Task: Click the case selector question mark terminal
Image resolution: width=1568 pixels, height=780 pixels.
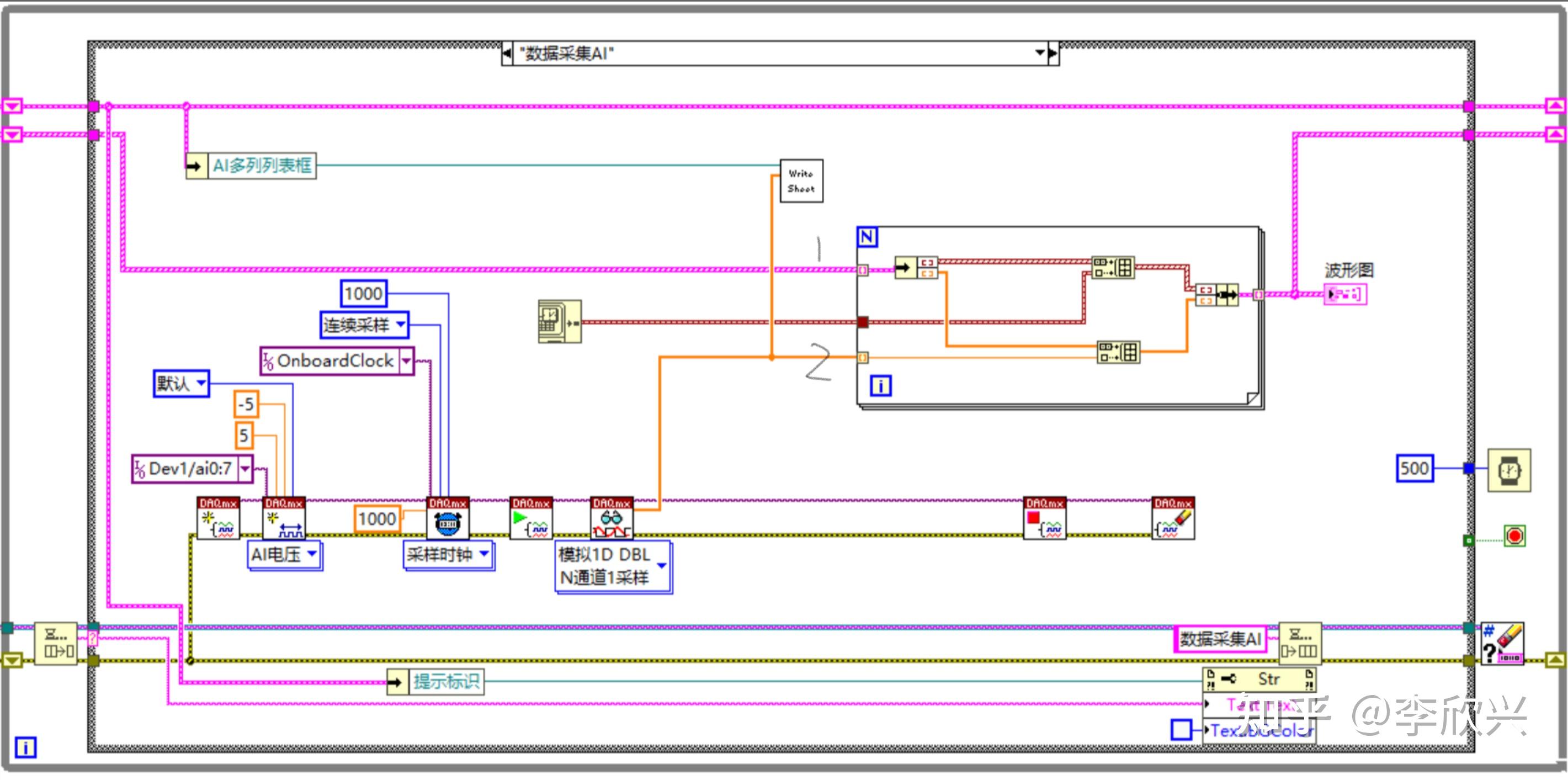Action: coord(92,639)
